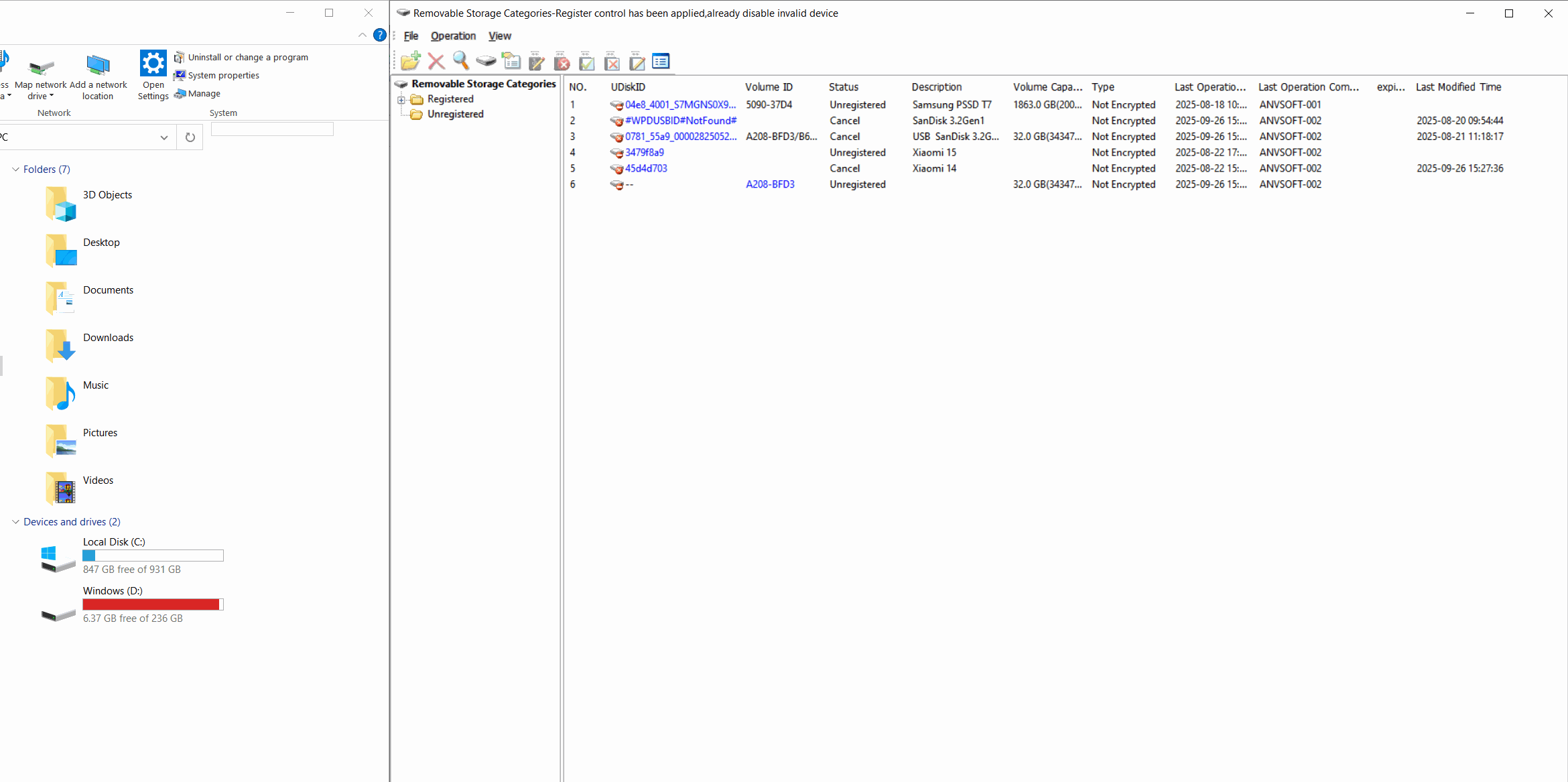Click Uninstall or change a program

(x=247, y=58)
